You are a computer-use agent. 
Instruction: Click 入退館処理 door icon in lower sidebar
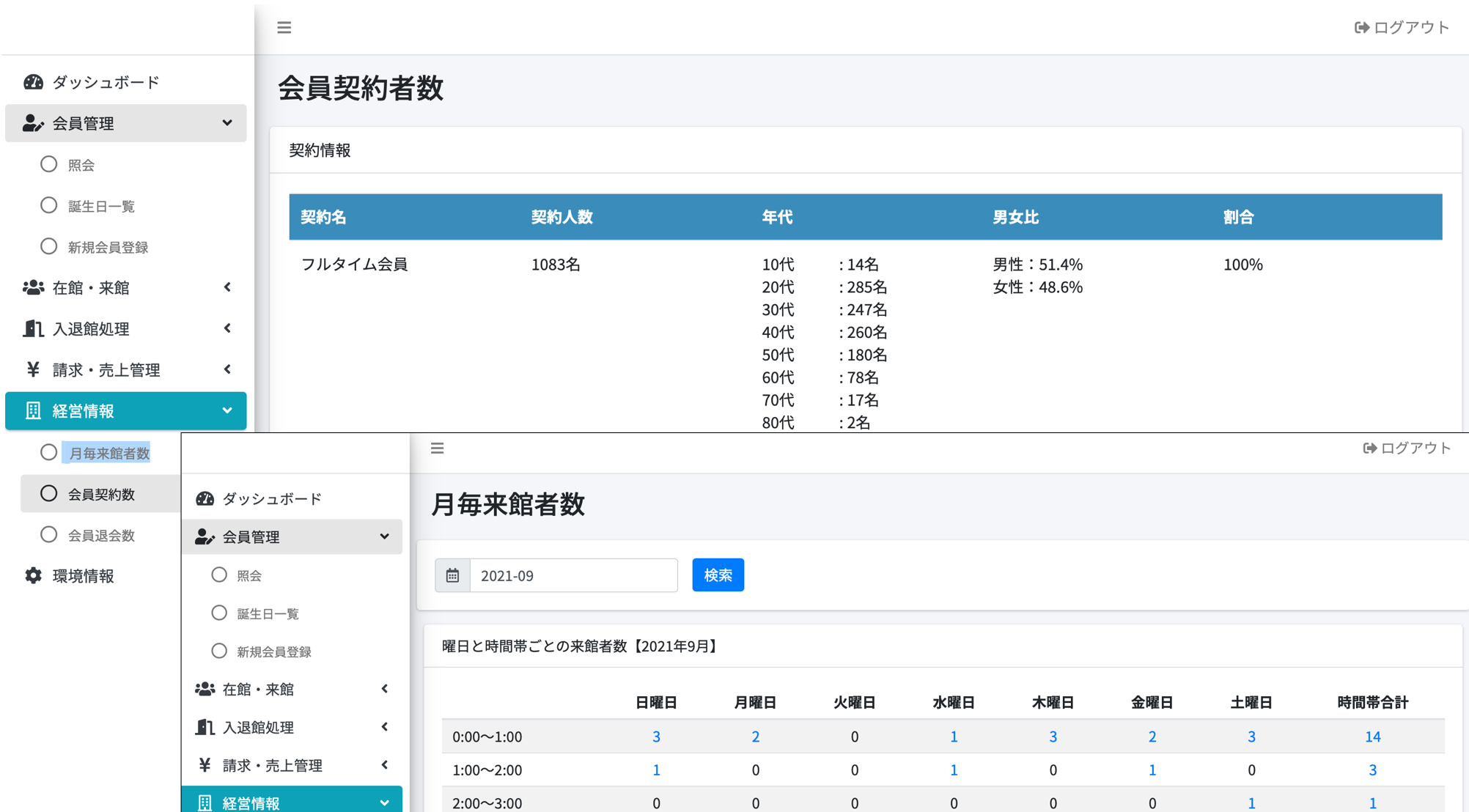click(x=205, y=727)
